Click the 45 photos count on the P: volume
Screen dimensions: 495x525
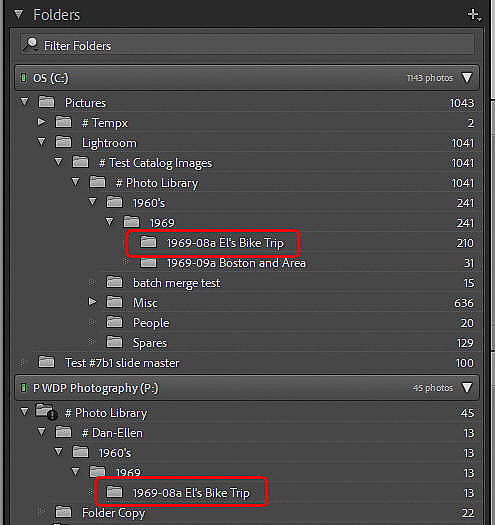tap(433, 388)
